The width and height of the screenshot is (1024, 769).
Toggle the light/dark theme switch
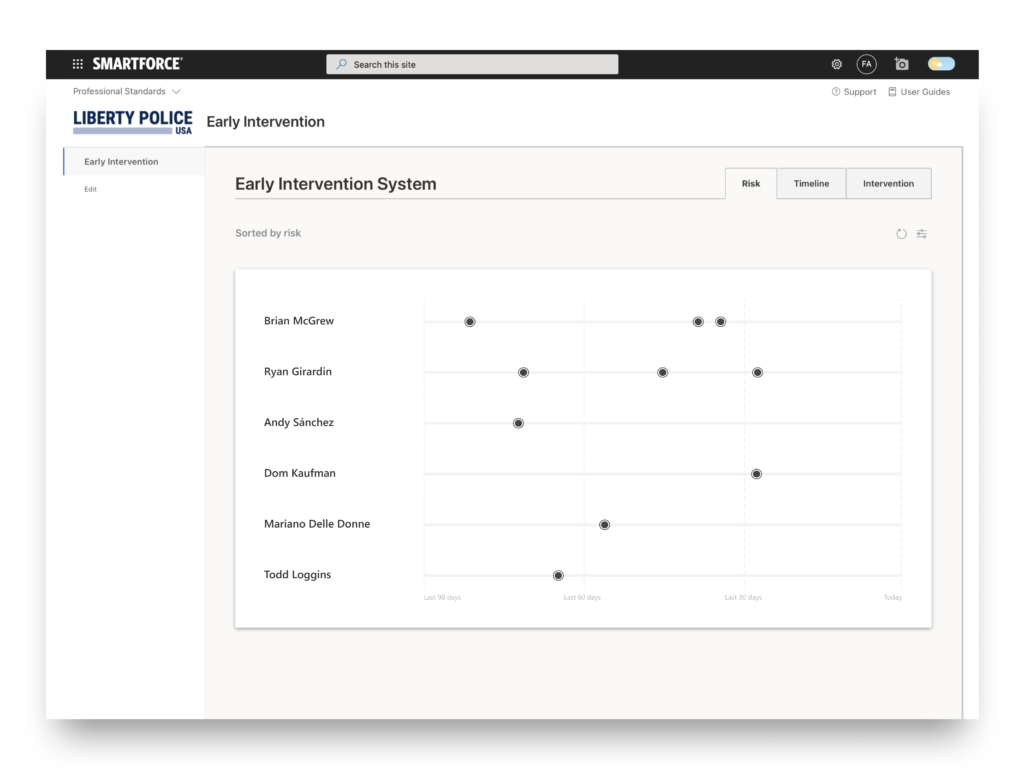pos(941,64)
